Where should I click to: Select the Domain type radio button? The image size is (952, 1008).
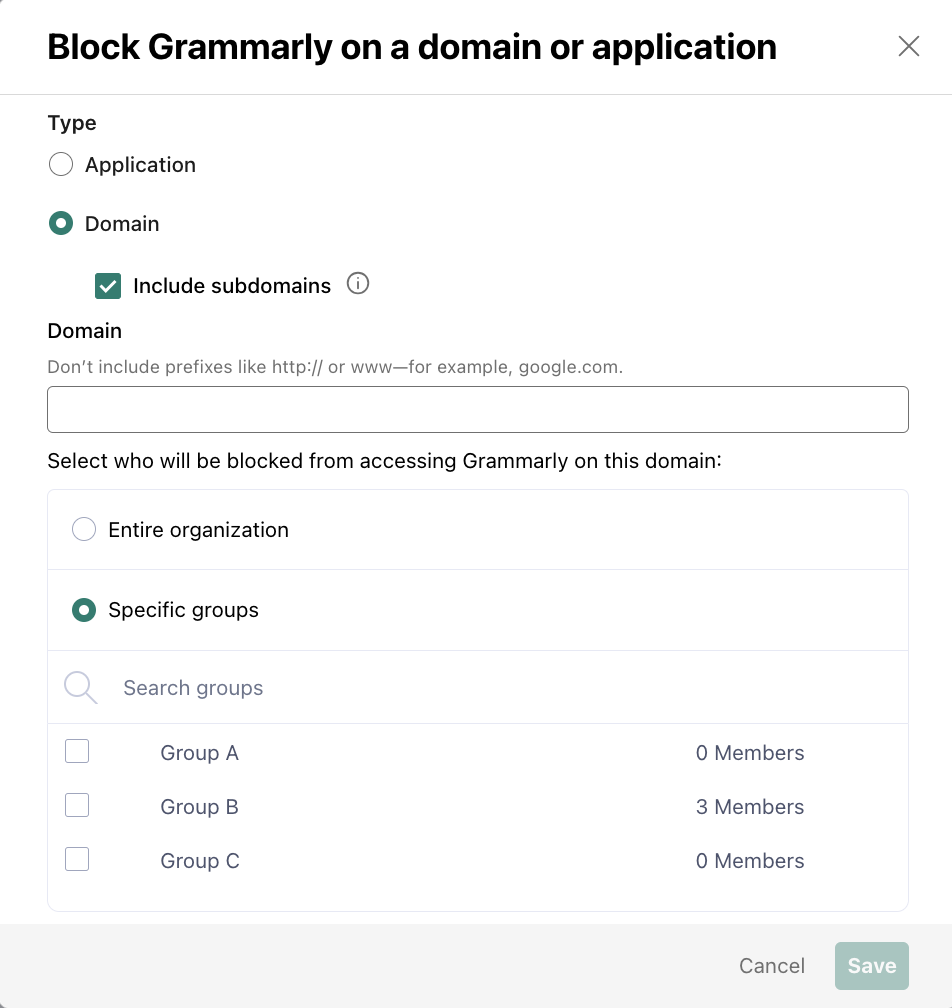click(61, 224)
